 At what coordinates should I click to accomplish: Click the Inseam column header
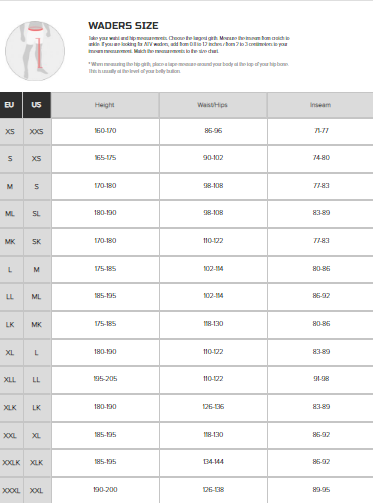(320, 105)
